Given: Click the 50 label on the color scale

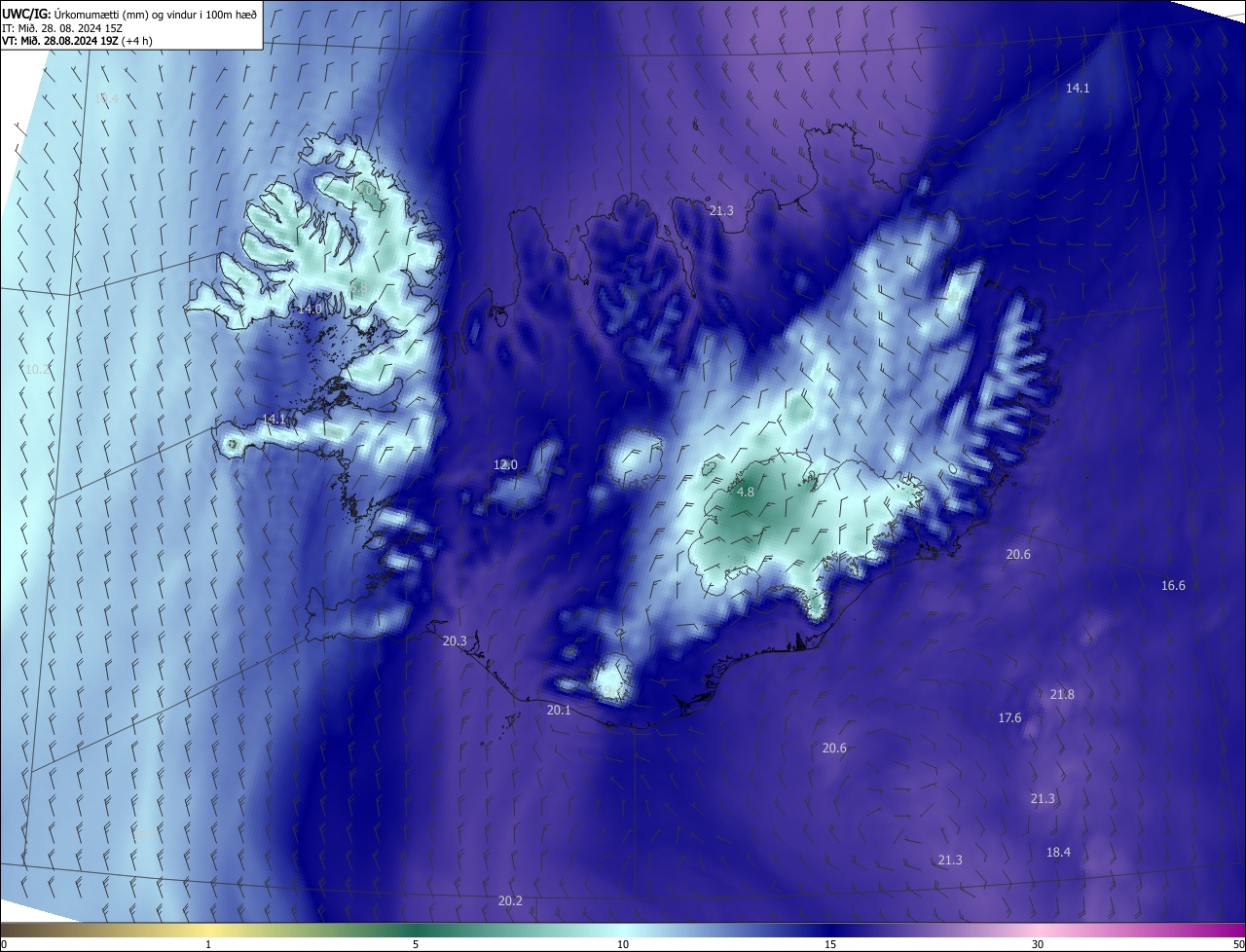Looking at the screenshot, I should [1238, 944].
